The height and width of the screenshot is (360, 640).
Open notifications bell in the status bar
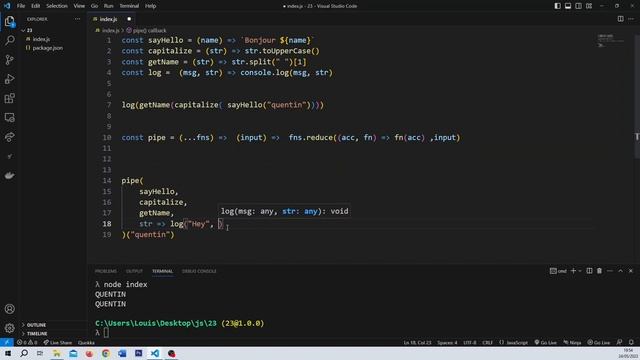coord(631,342)
